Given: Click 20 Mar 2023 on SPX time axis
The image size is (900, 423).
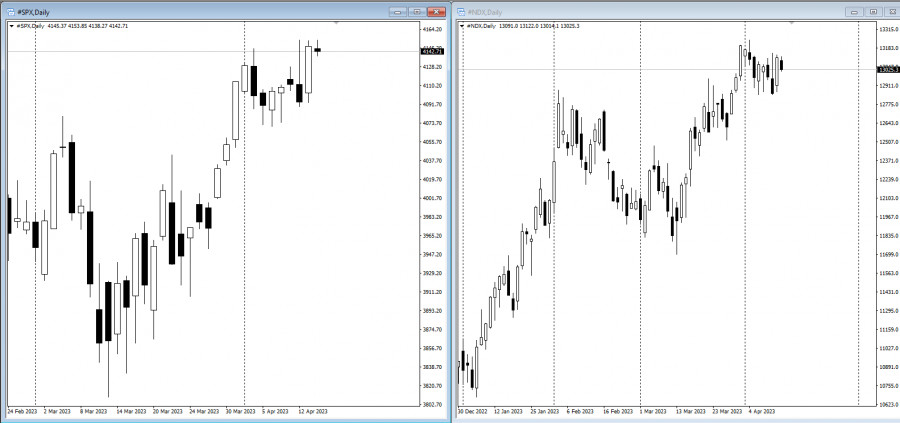Looking at the screenshot, I should (x=168, y=412).
